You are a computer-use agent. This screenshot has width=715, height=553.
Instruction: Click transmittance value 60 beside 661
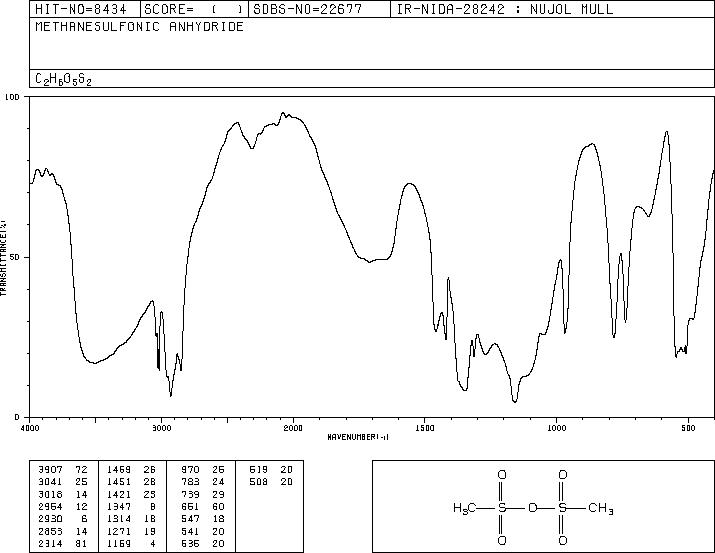pos(218,506)
